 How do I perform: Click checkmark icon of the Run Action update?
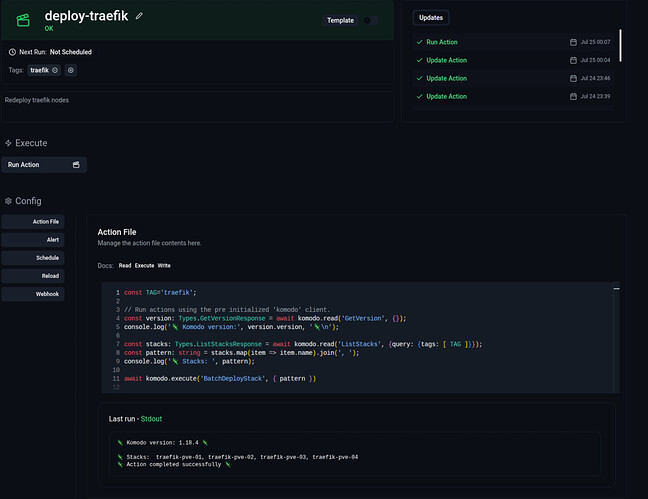click(420, 42)
